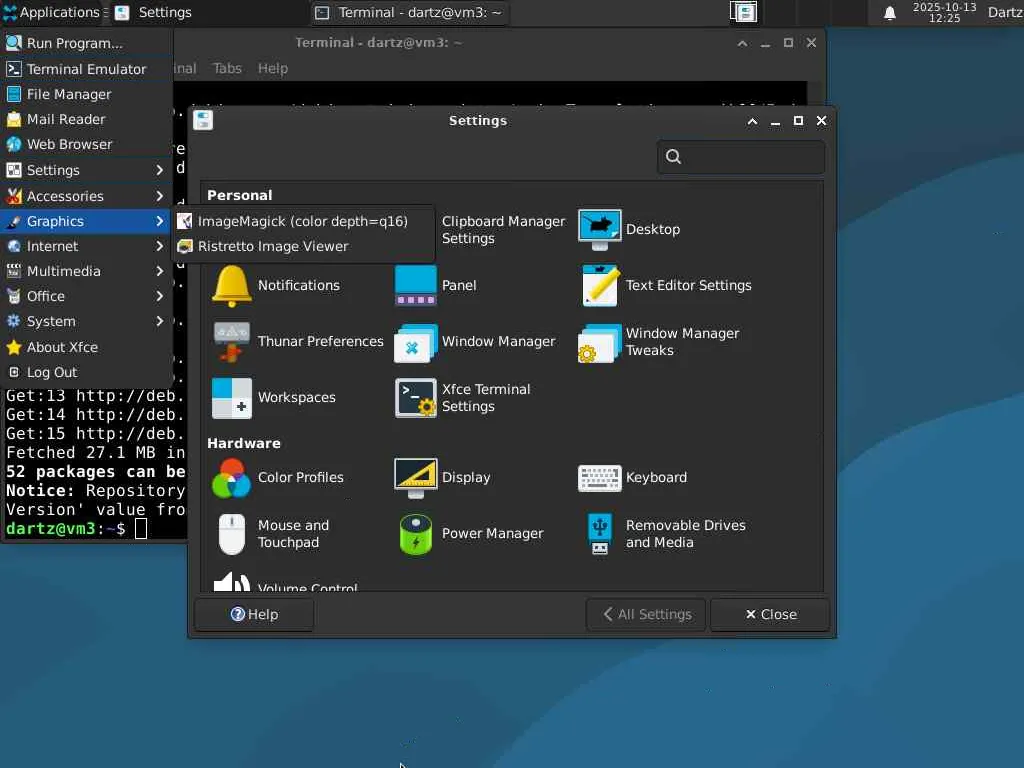The height and width of the screenshot is (768, 1024).
Task: Open Clipboard Manager Settings
Action: coord(504,230)
